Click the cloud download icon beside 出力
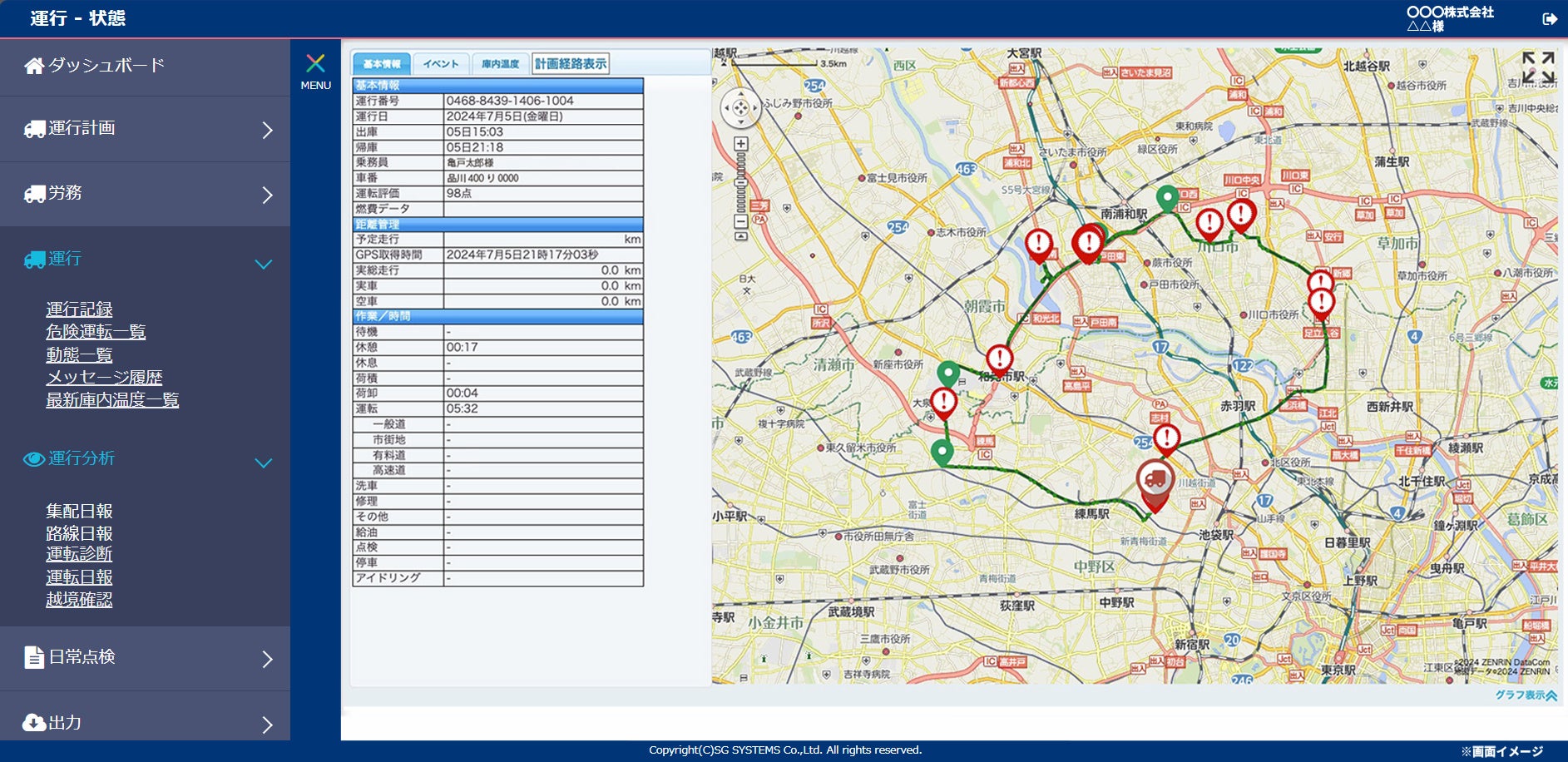Screen dimensions: 1568x762 pyautogui.click(x=34, y=722)
